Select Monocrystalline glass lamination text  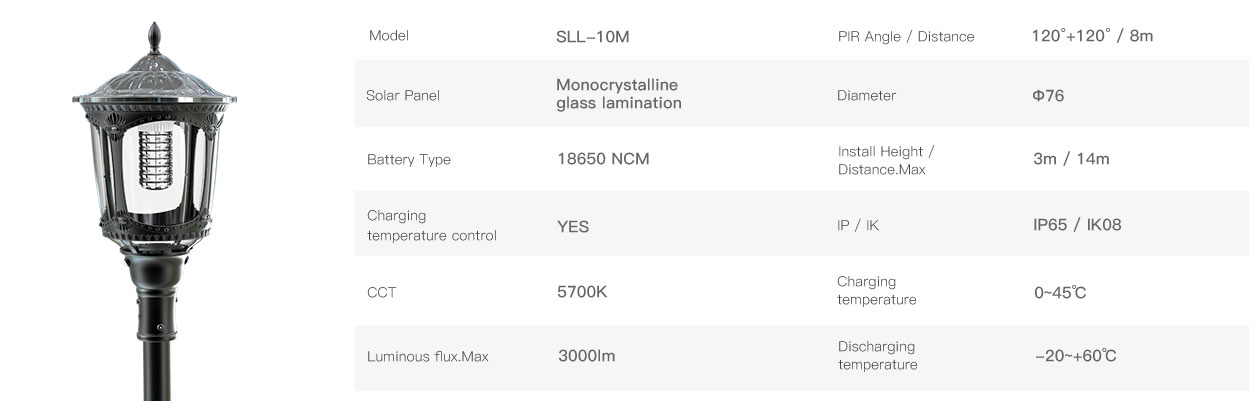pos(618,94)
